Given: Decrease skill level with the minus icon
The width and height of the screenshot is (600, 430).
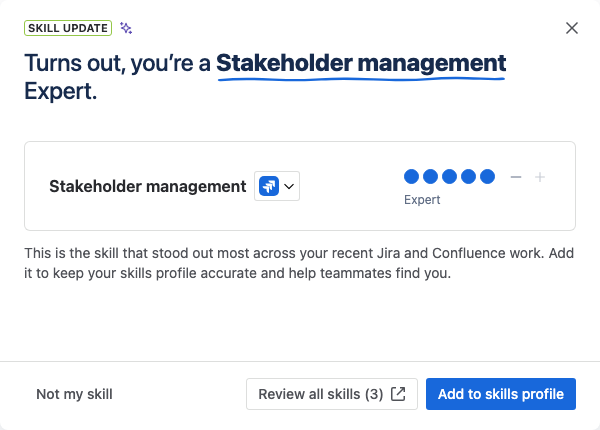Looking at the screenshot, I should coord(516,177).
